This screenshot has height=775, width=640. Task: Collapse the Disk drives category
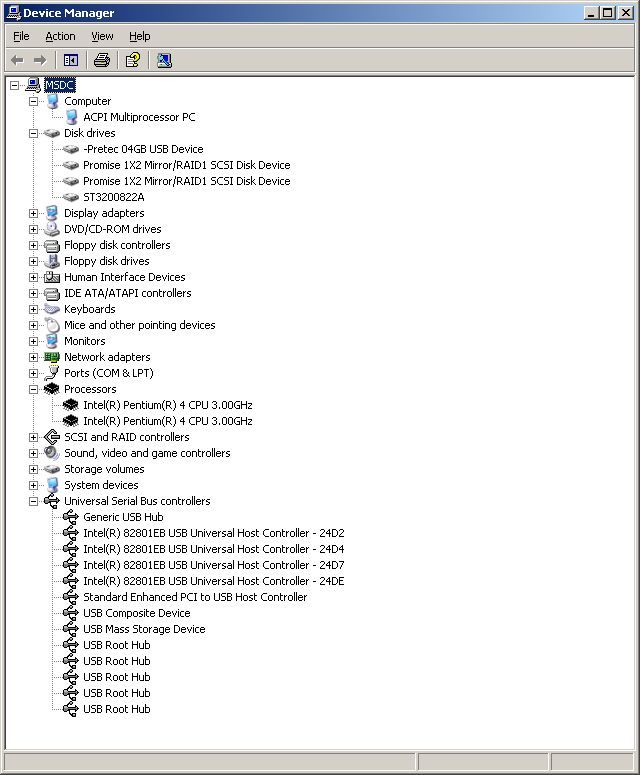click(33, 133)
